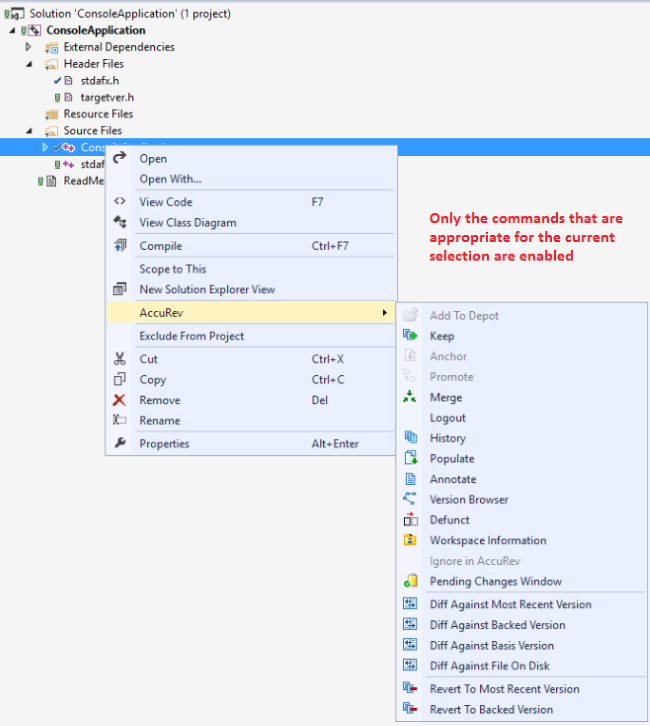Select the targetver.h file
Image resolution: width=650 pixels, height=726 pixels.
107,97
